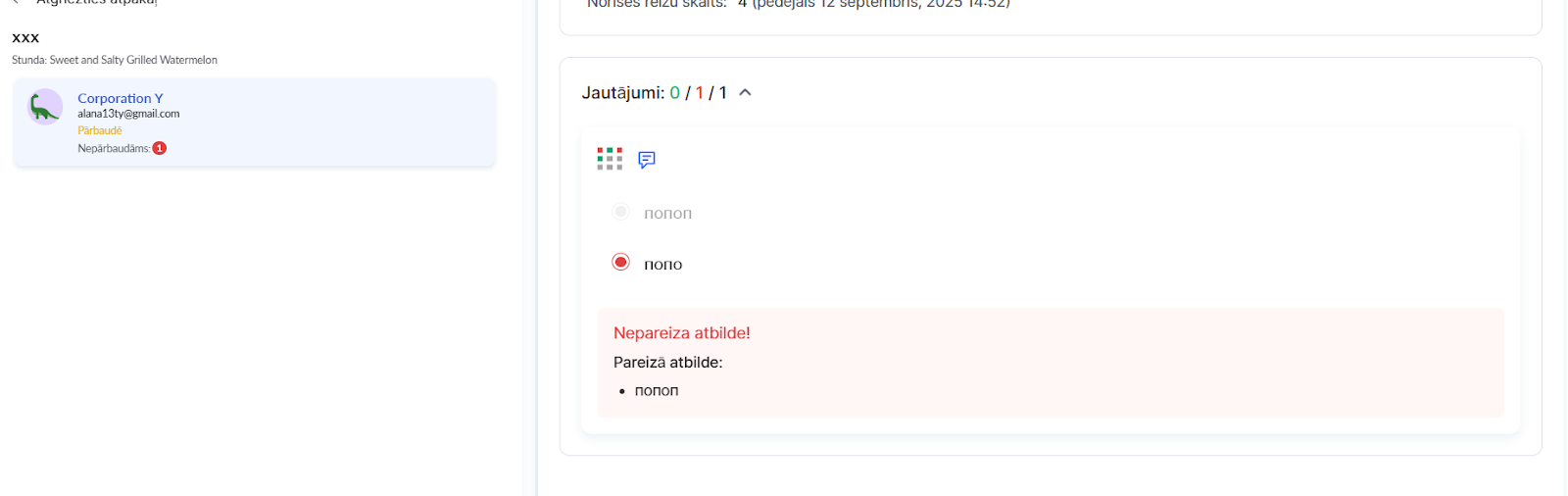Click the red unverifiable count badge
This screenshot has width=1568, height=496.
click(x=160, y=148)
